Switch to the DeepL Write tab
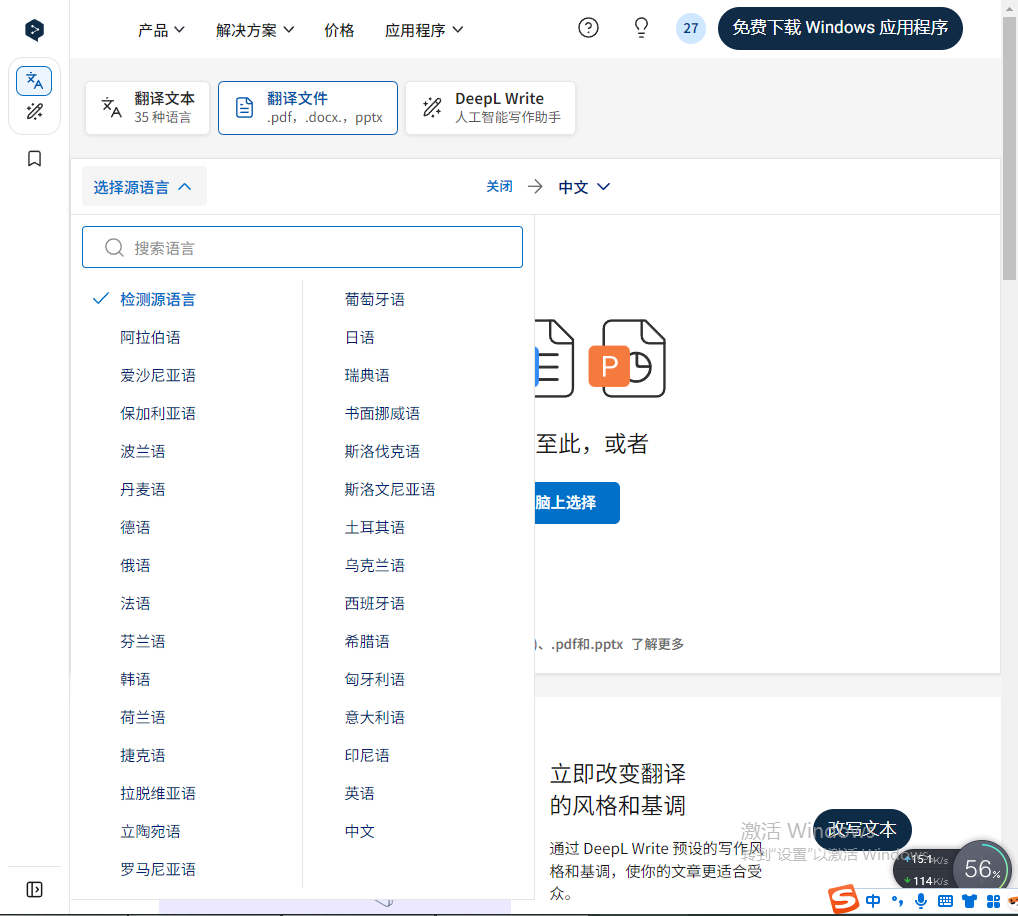Viewport: 1018px width, 916px height. point(490,108)
